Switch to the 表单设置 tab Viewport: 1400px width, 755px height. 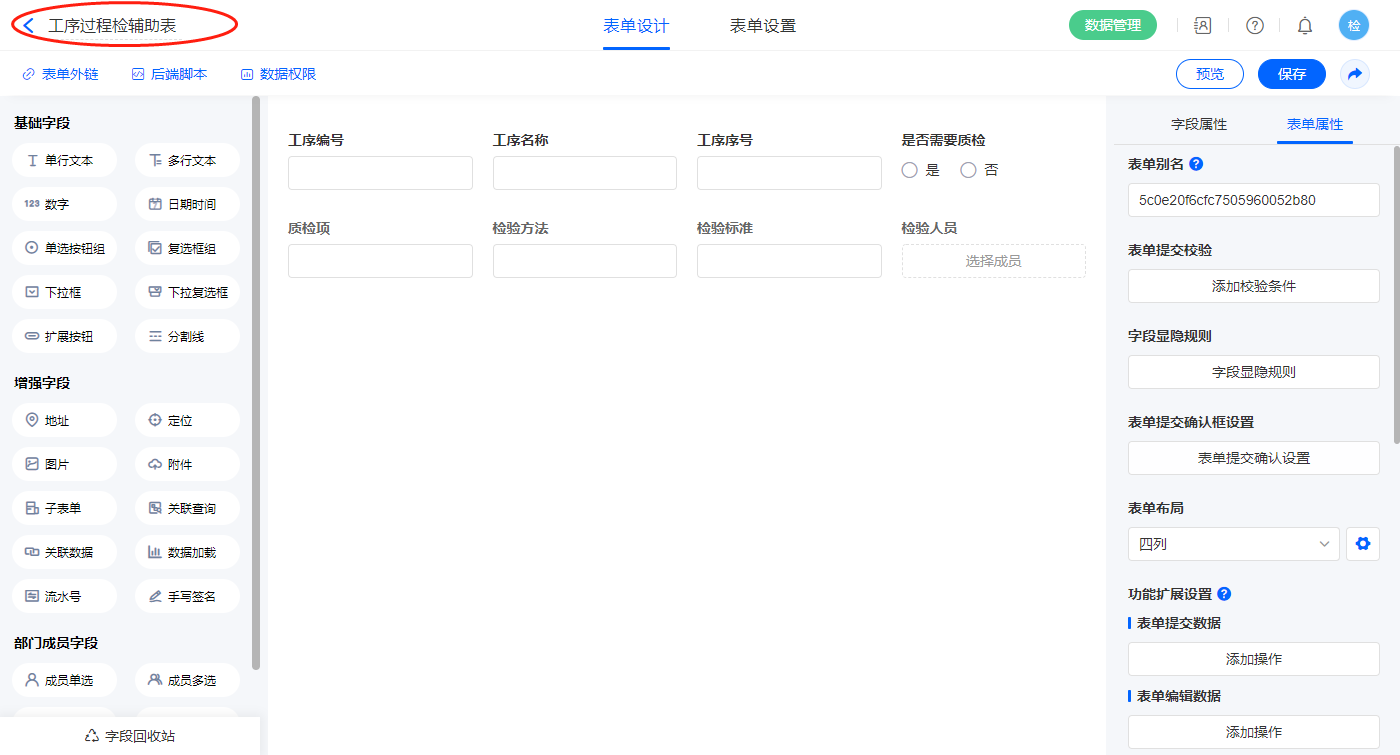click(x=762, y=26)
